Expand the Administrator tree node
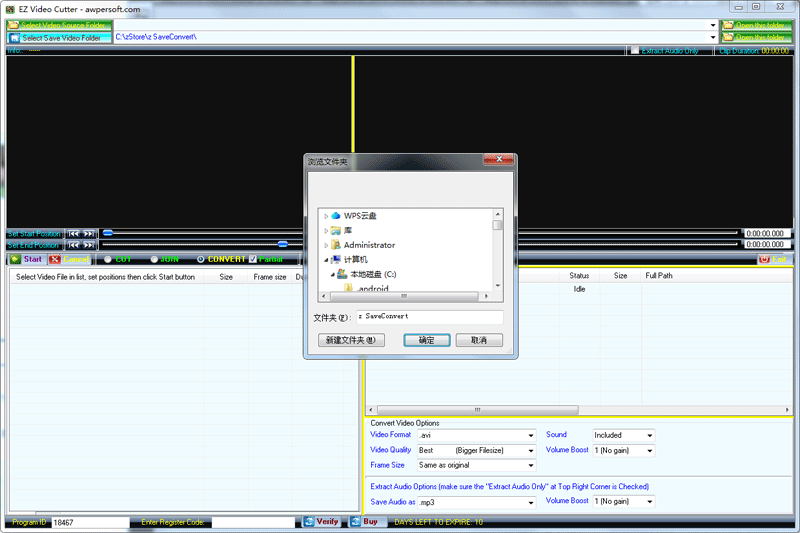The image size is (800, 533). point(326,245)
